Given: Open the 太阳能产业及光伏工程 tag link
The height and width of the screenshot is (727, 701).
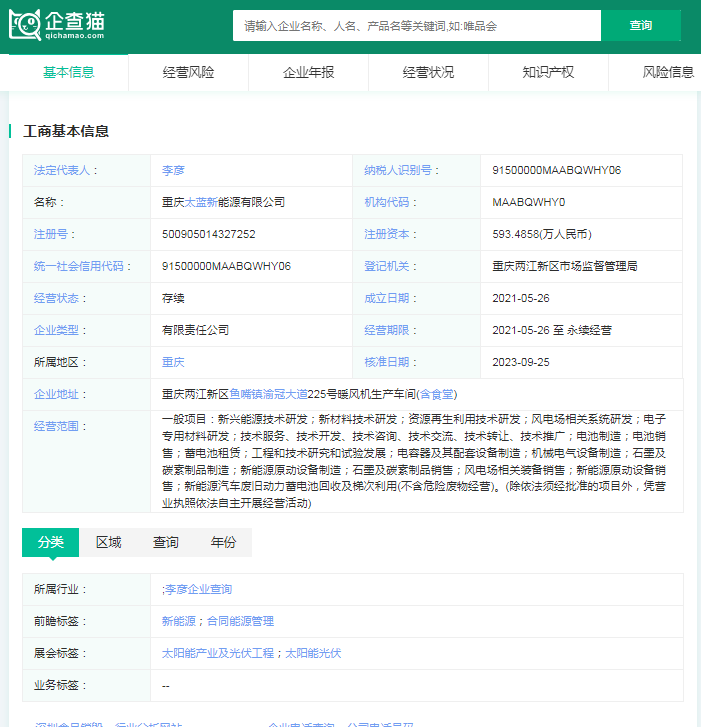Looking at the screenshot, I should [218, 654].
